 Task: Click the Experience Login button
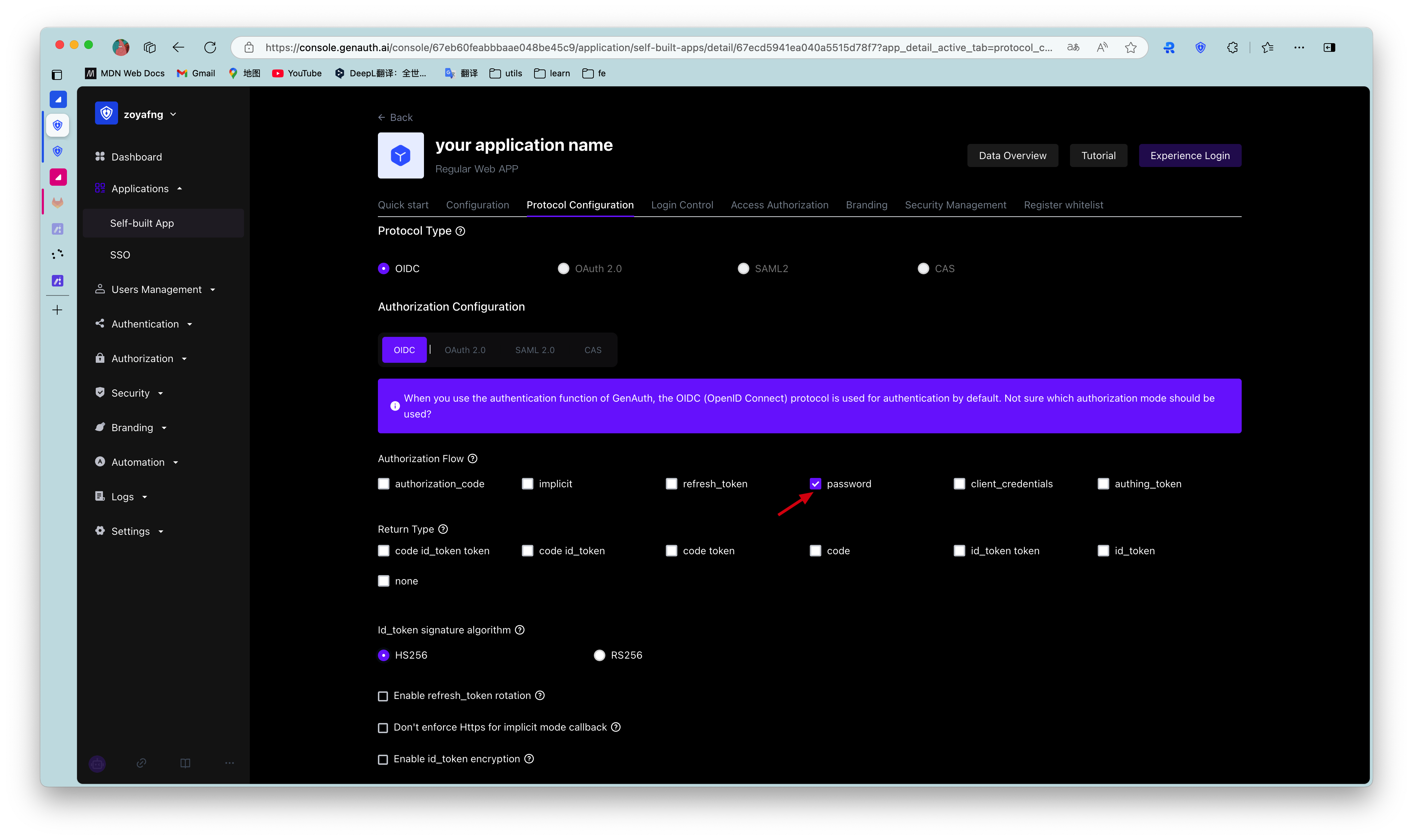[1189, 156]
